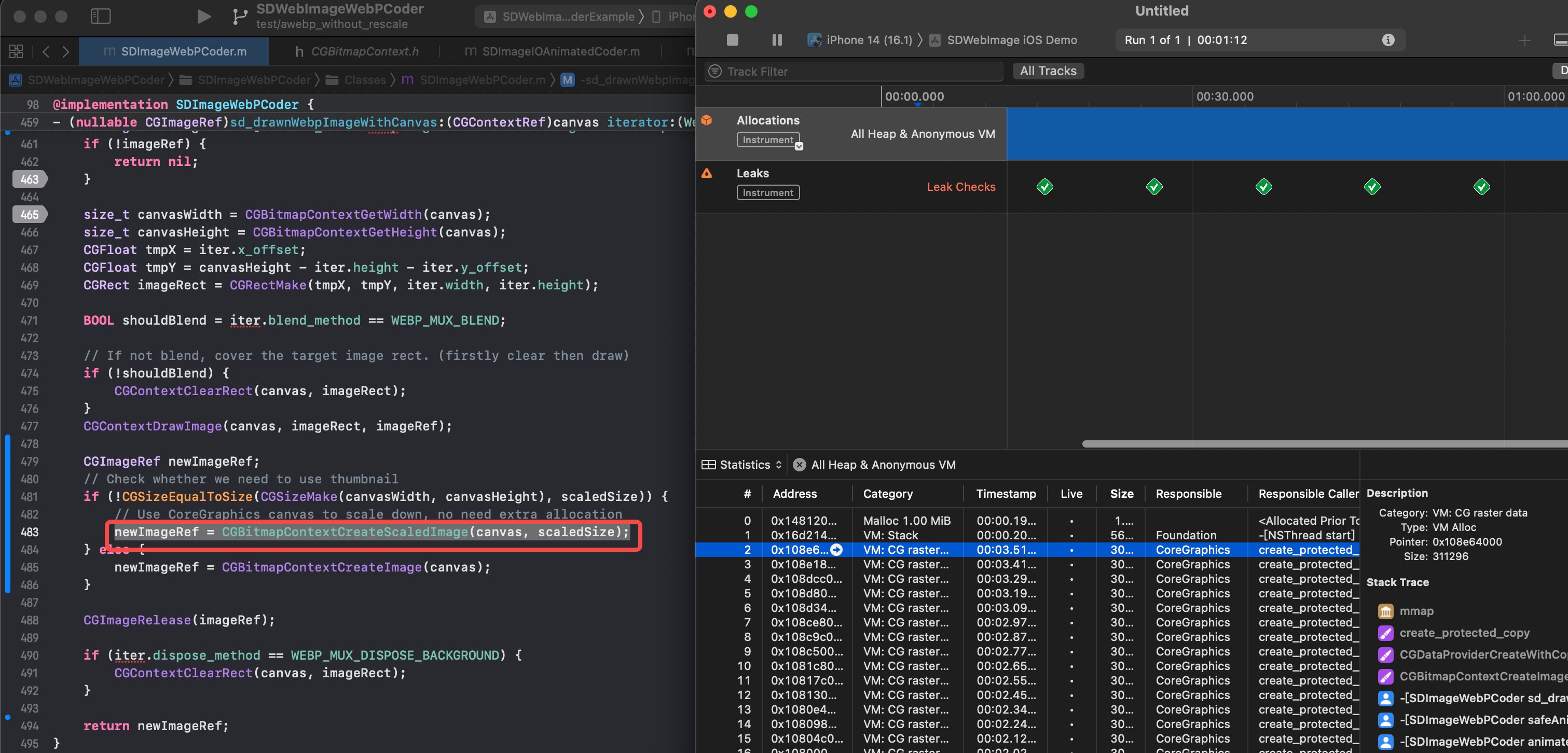Image resolution: width=1568 pixels, height=753 pixels.
Task: Open the related items grid icon
Action: (16, 52)
